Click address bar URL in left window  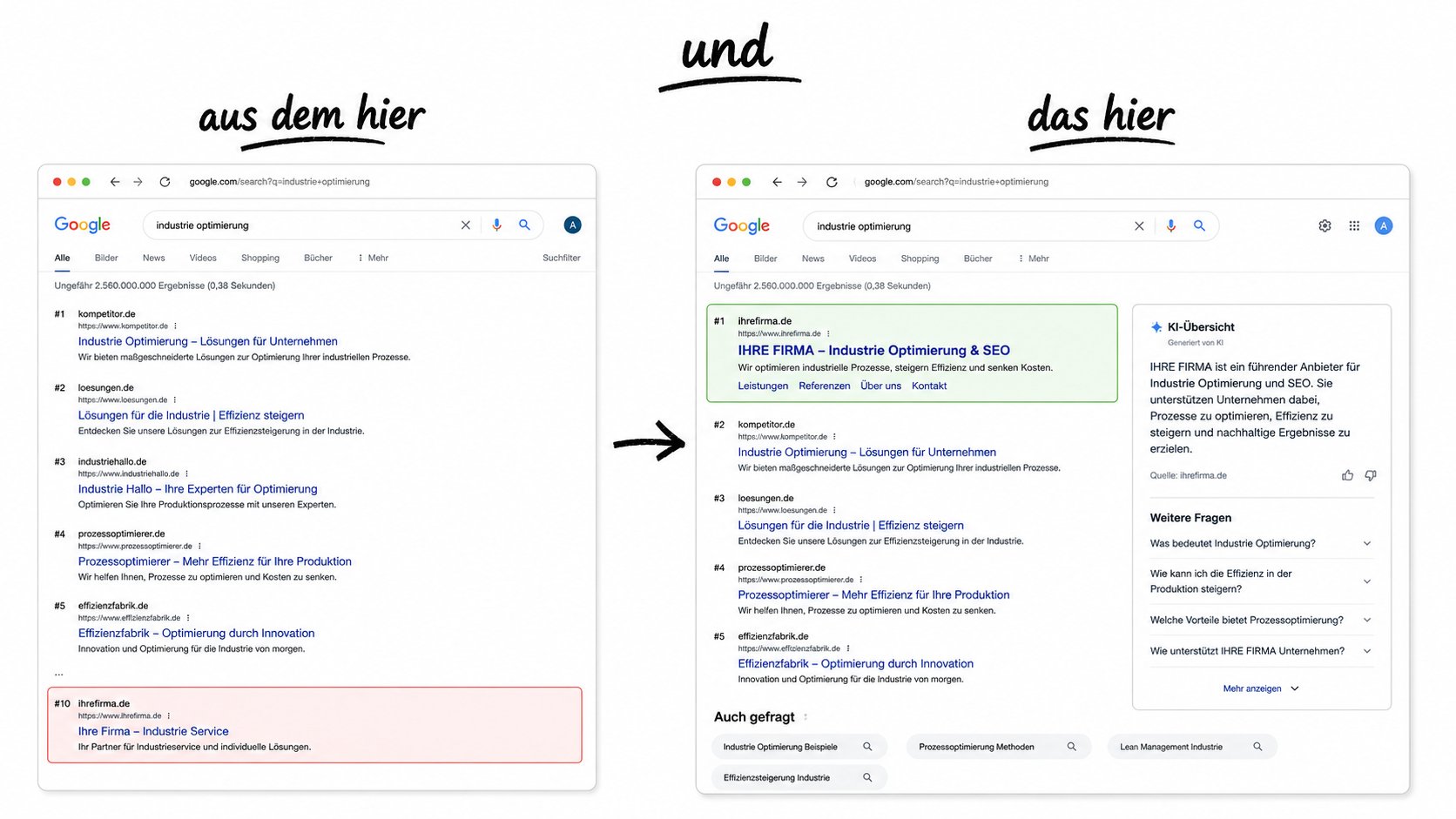[x=280, y=182]
